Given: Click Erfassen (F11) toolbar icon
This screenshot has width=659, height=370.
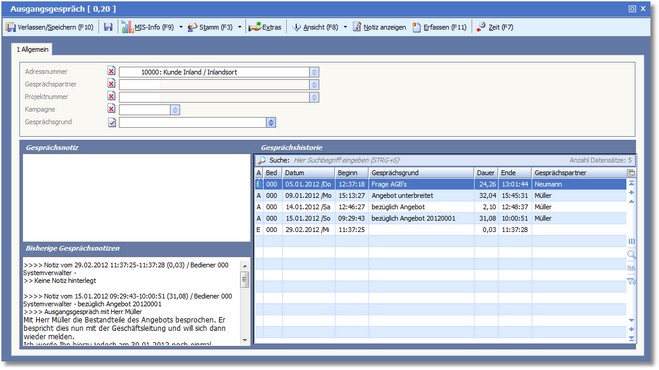Looking at the screenshot, I should (x=416, y=27).
